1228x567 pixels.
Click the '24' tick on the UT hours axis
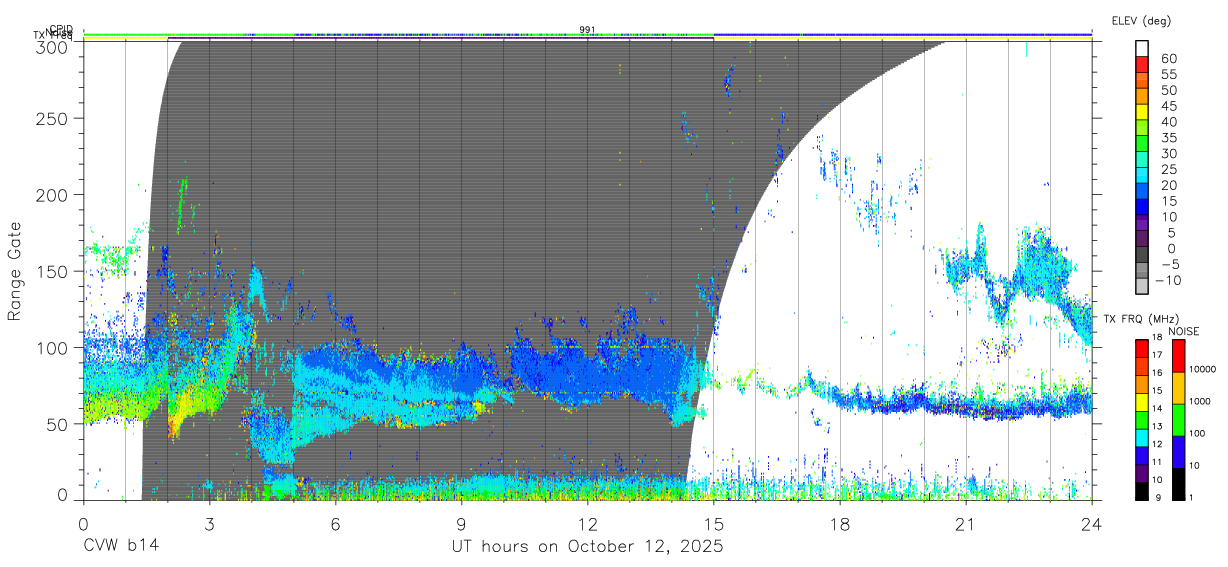pos(1092,524)
